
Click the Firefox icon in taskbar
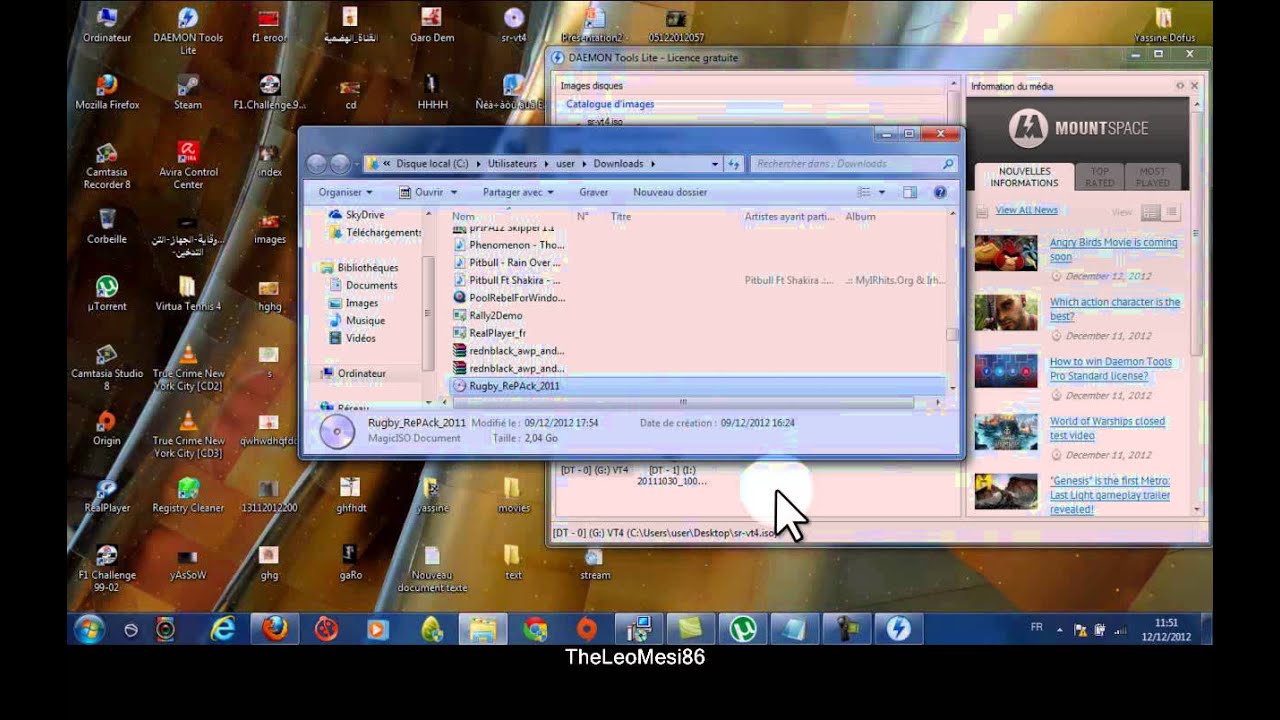point(275,629)
